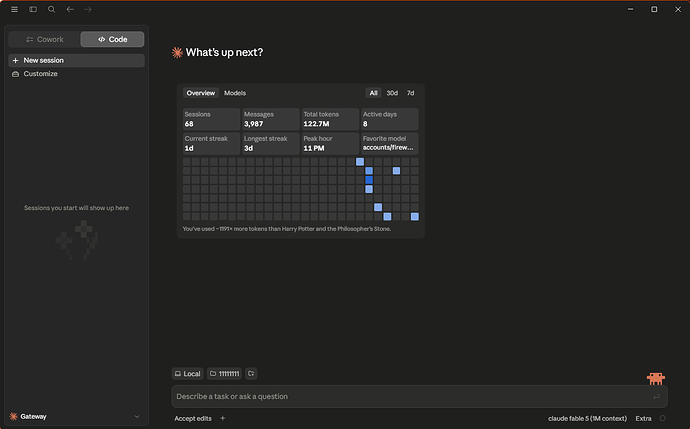This screenshot has height=429, width=690.
Task: Click the Active days 8 card
Action: click(389, 119)
